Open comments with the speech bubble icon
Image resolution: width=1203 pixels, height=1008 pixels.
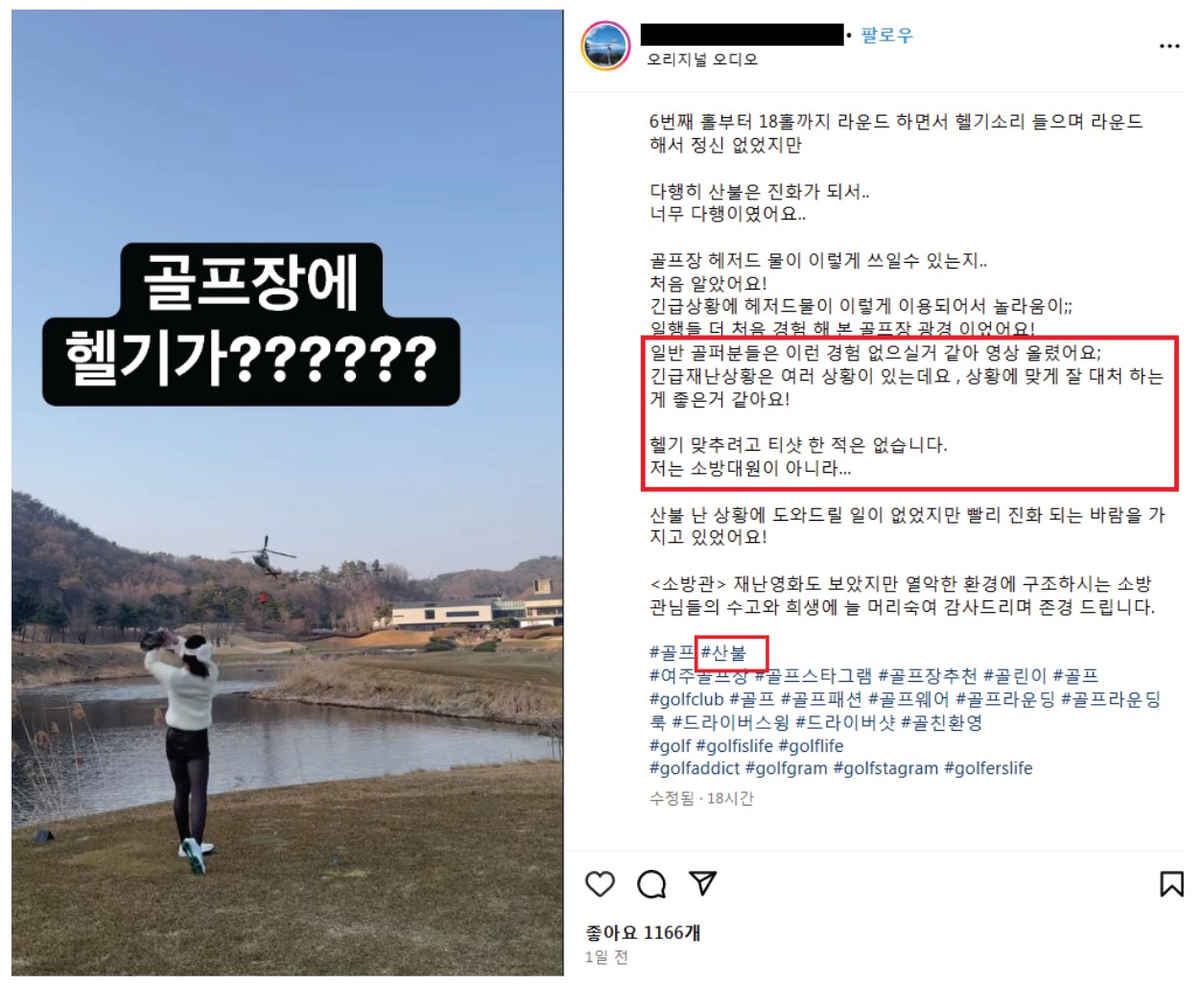[x=651, y=883]
